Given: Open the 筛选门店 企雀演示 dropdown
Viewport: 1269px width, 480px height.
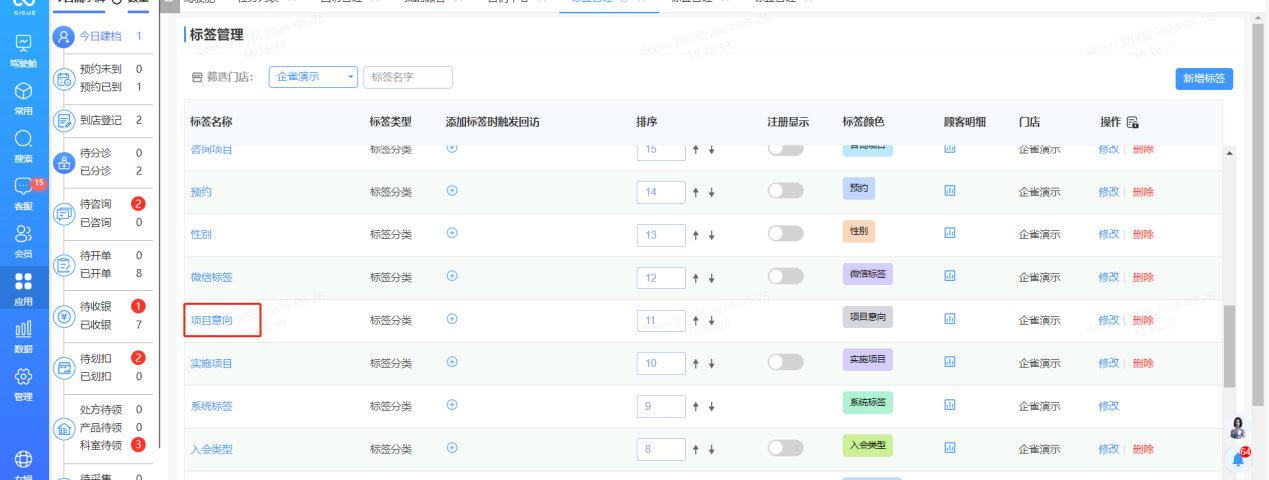Looking at the screenshot, I should (313, 77).
